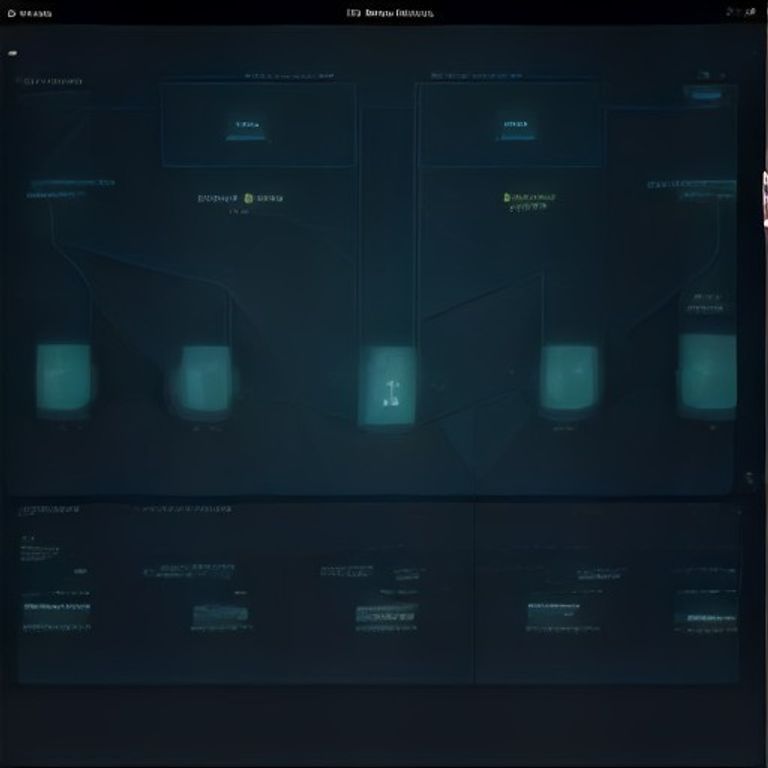Click the white symbol inside the center teal tank
Screen dimensions: 768x768
point(391,393)
